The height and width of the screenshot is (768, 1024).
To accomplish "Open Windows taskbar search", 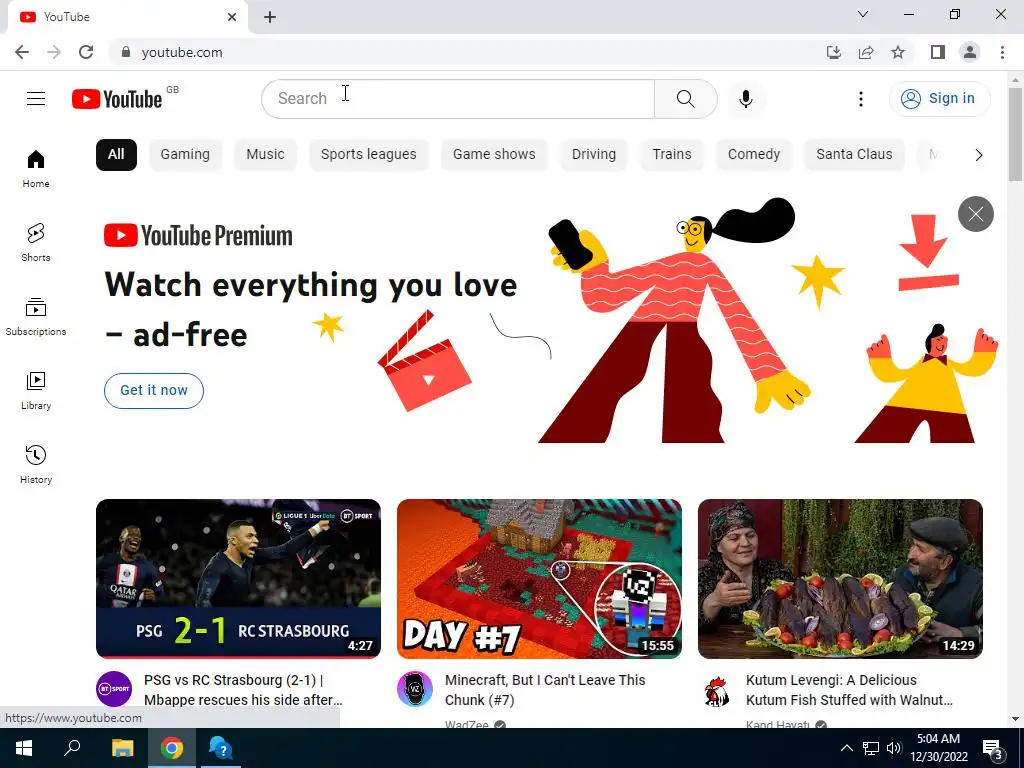I will click(72, 748).
